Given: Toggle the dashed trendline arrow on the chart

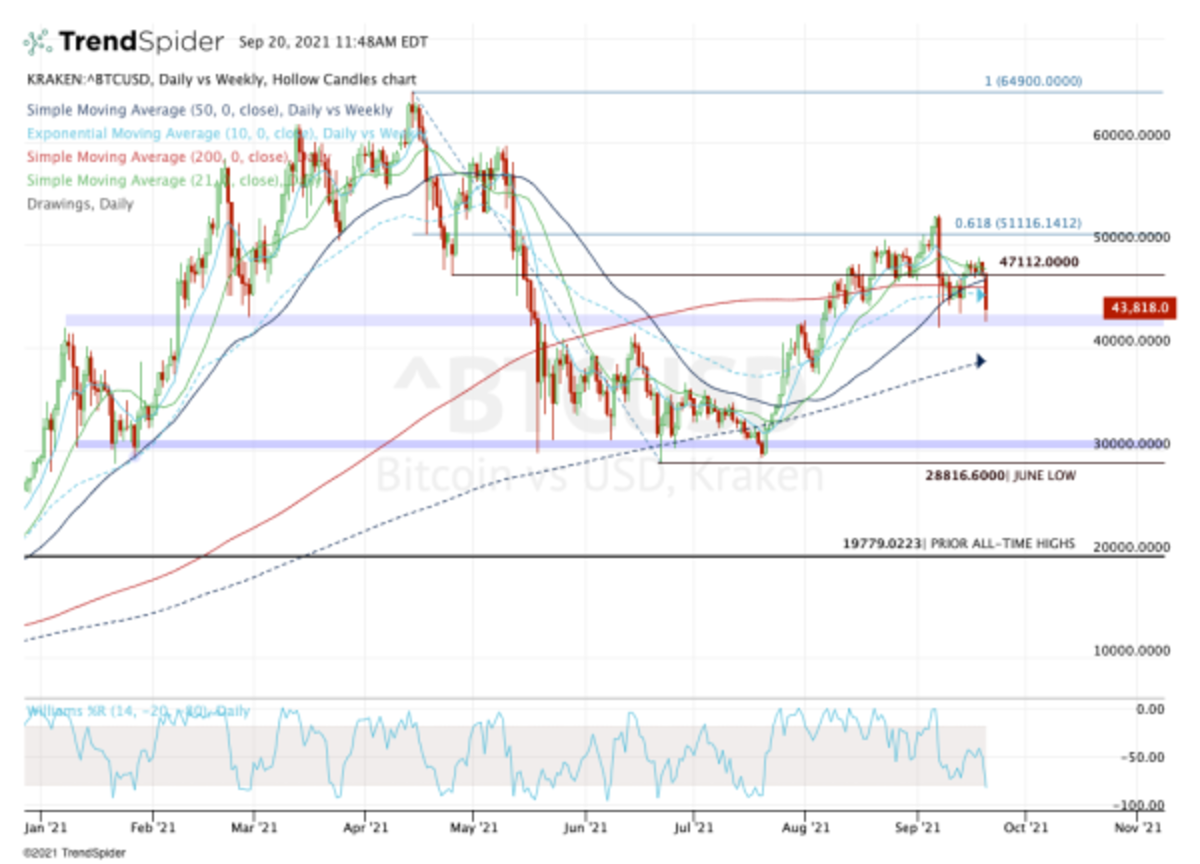Looking at the screenshot, I should click(x=980, y=360).
